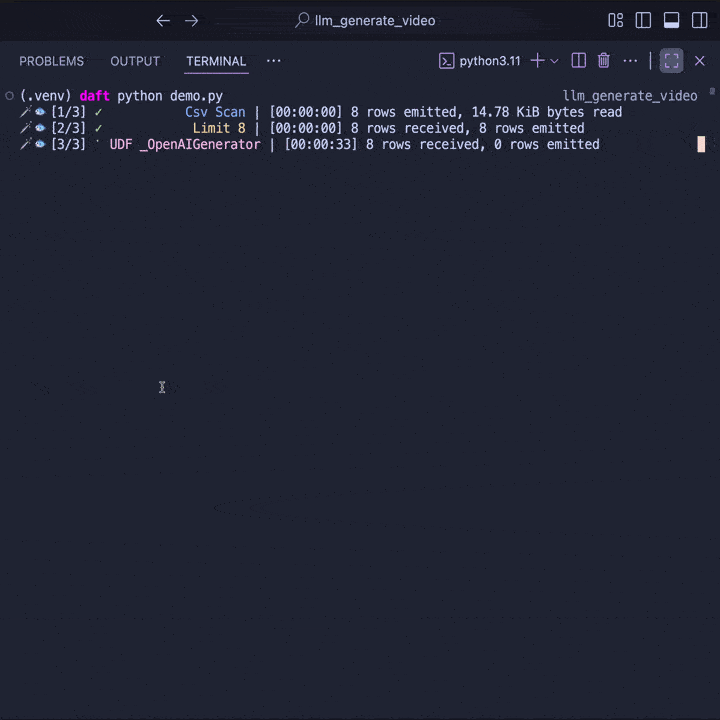Viewport: 720px width, 720px height.
Task: Click the command status circle decoration
Action: pos(9,96)
